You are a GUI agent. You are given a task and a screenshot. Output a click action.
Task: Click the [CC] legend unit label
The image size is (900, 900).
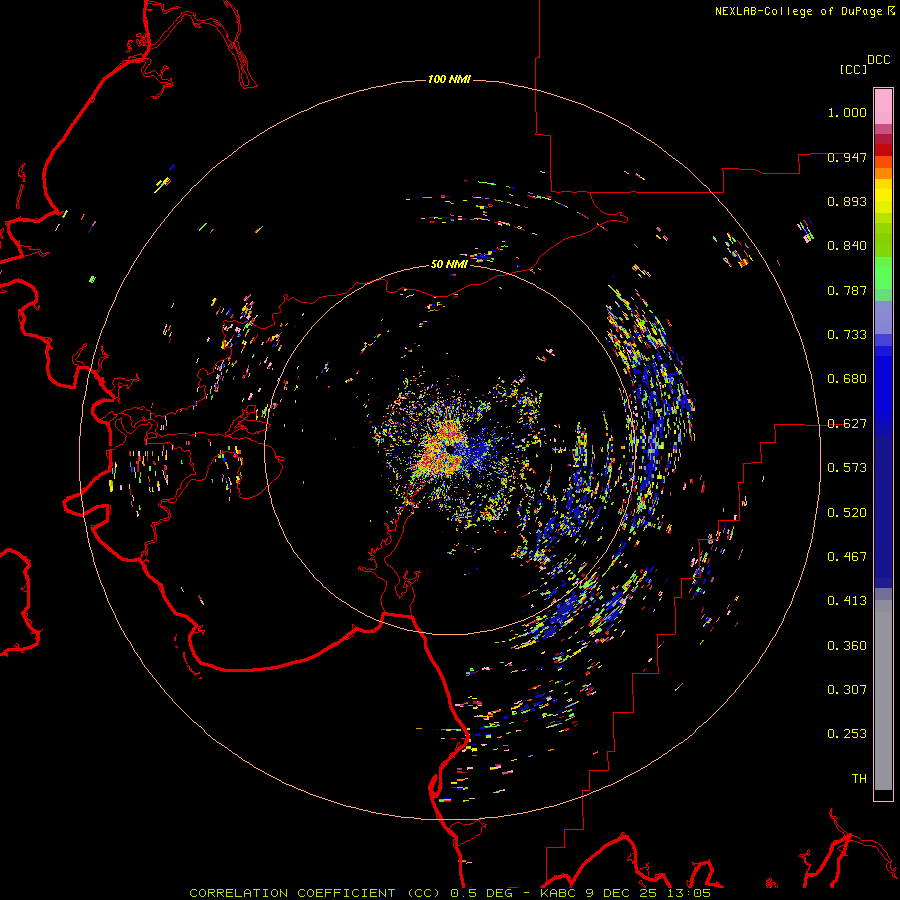point(853,69)
